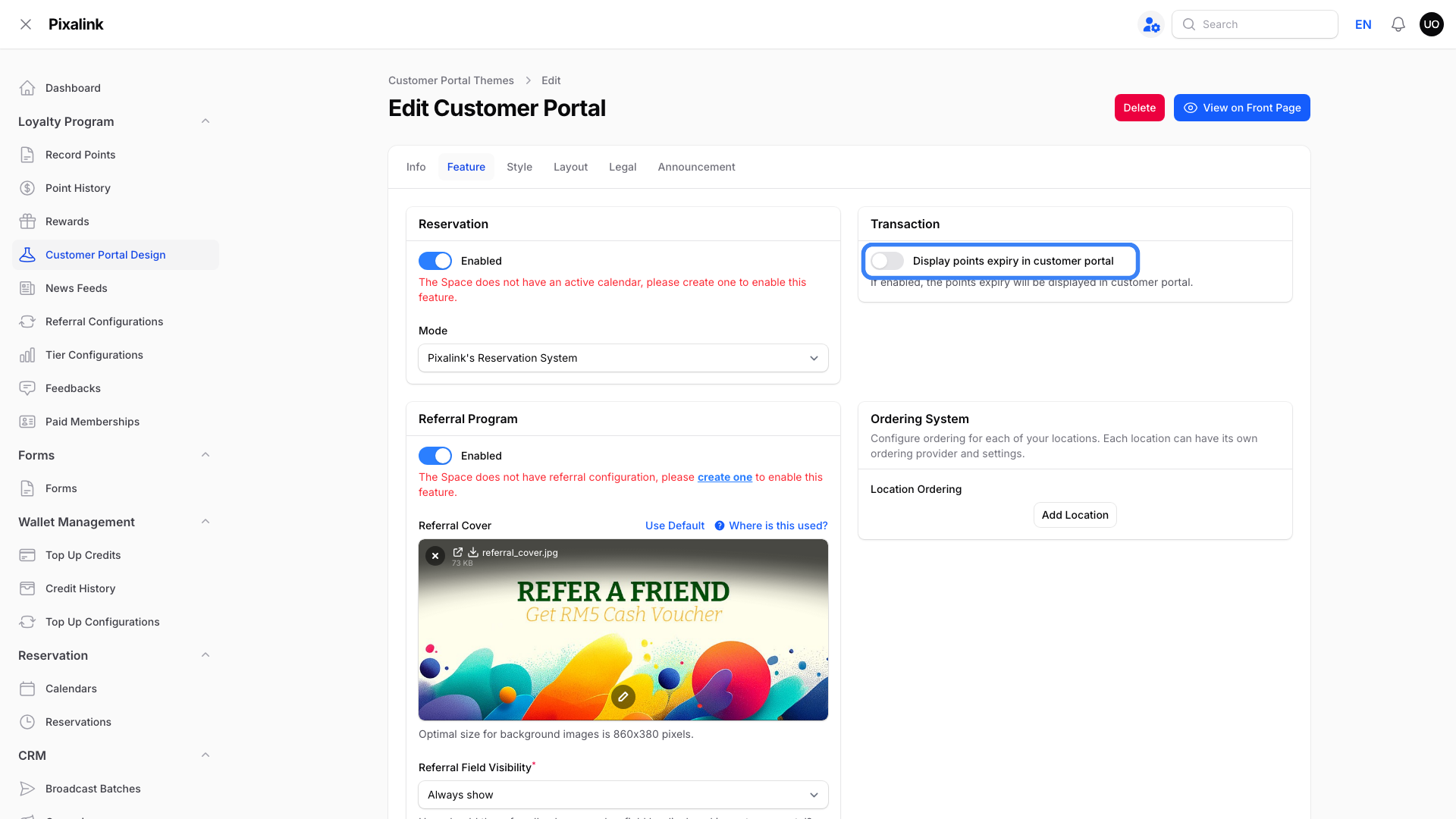Download referral_cover.jpg via download icon
The height and width of the screenshot is (819, 1456).
click(473, 552)
